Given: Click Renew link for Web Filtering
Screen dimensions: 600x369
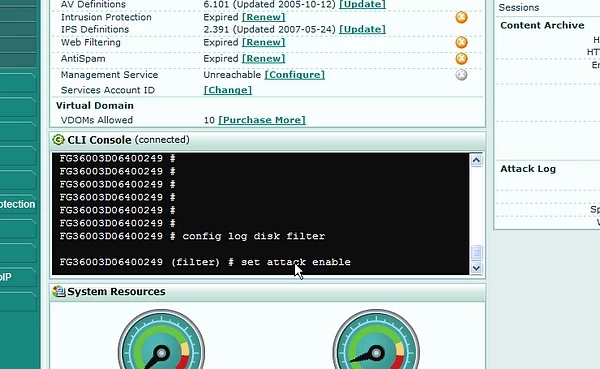Looking at the screenshot, I should (x=264, y=42).
